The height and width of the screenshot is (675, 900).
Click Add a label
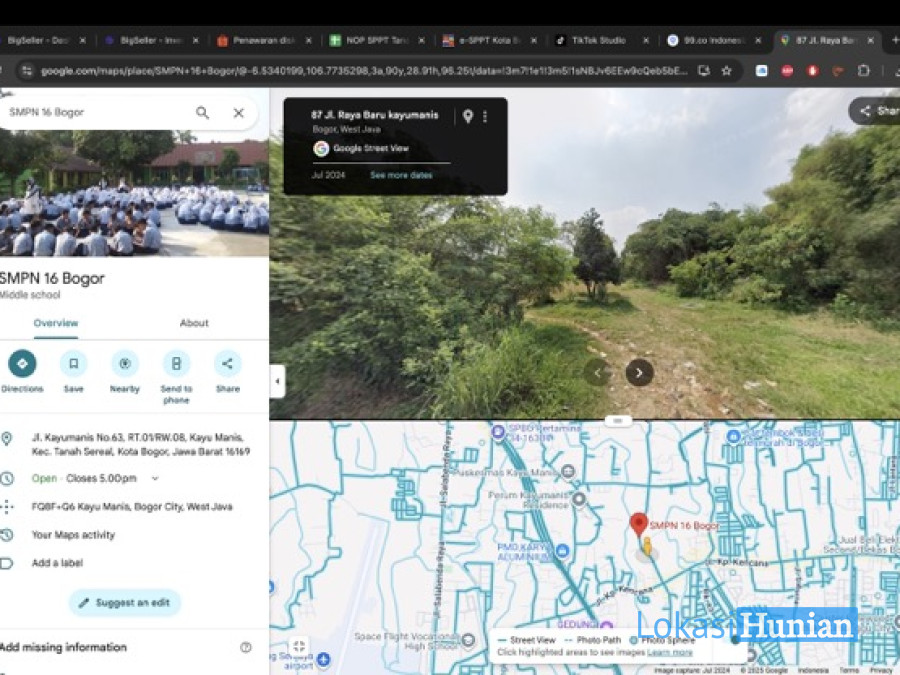pyautogui.click(x=57, y=563)
